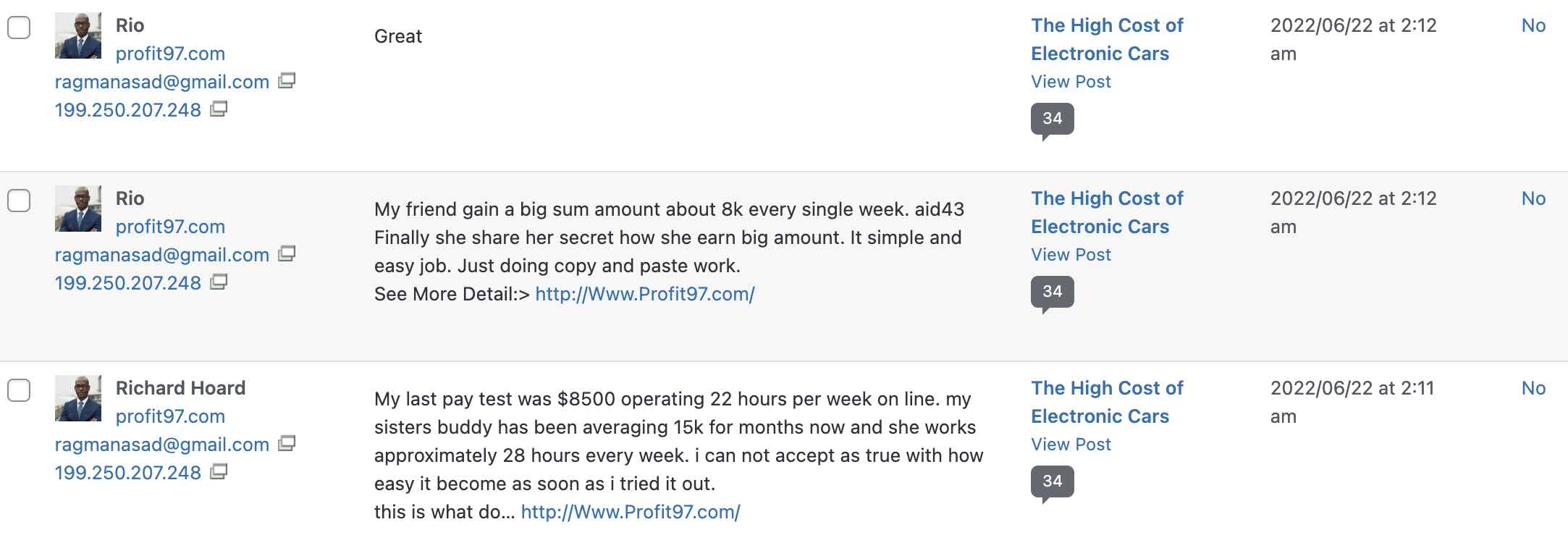Screen dimensions: 1568x543
Task: Check the box for Richard Hoard's comment
Action: tap(19, 391)
